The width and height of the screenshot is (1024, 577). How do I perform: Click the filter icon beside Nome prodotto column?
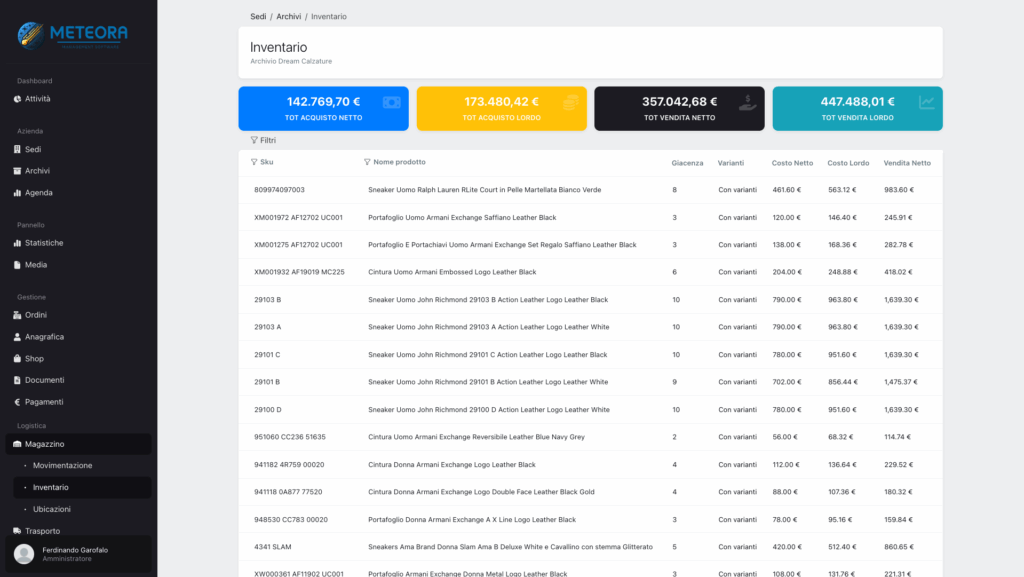tap(367, 162)
